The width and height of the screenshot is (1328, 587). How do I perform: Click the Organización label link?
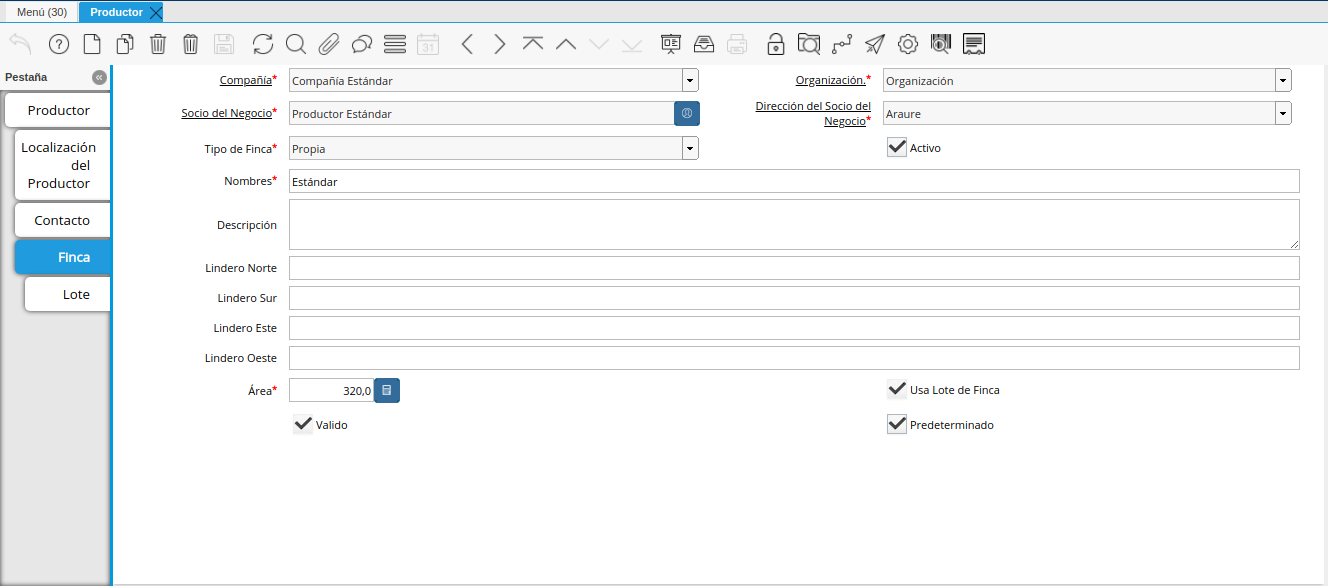[x=830, y=80]
